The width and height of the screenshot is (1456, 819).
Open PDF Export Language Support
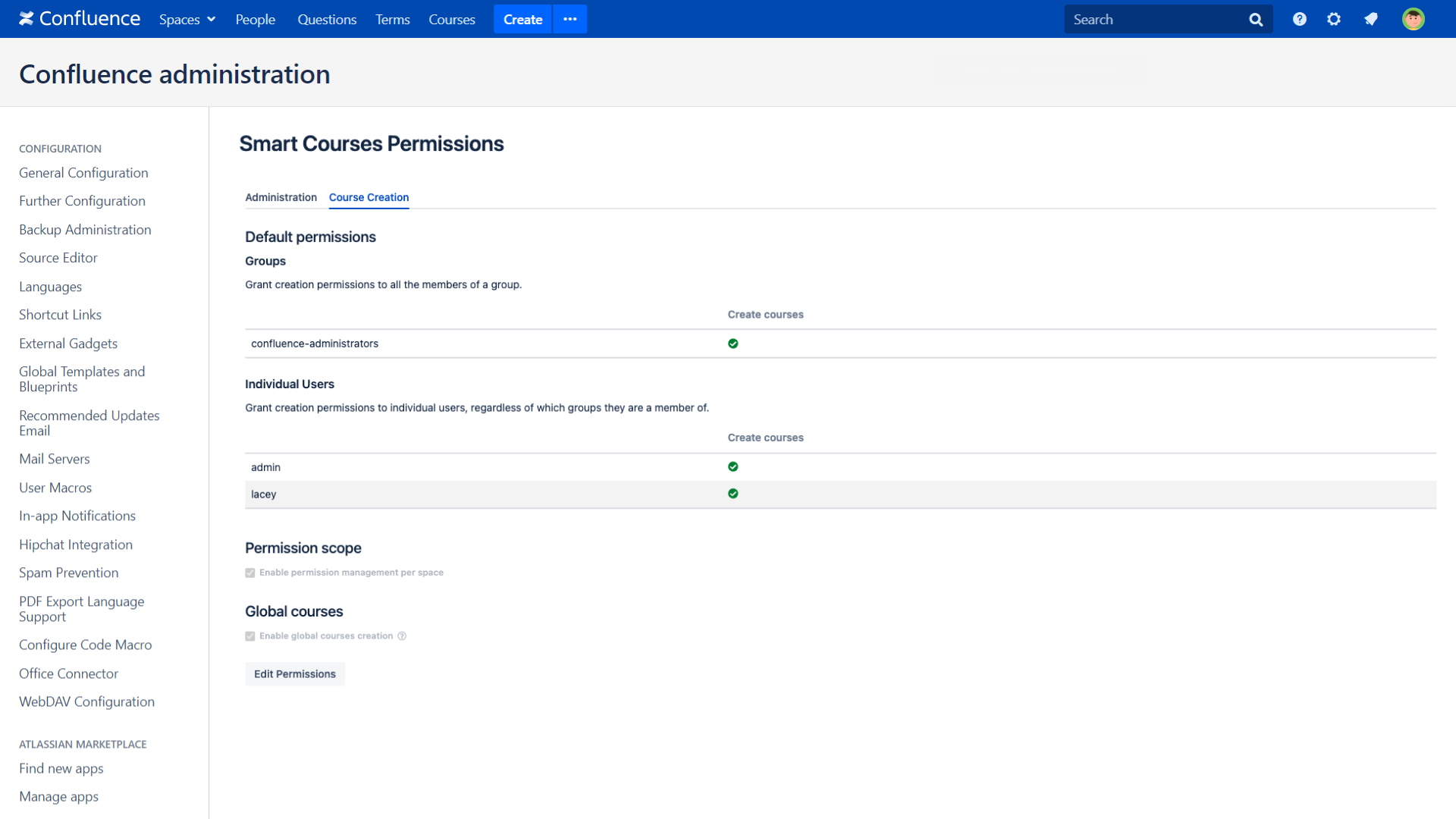tap(82, 609)
